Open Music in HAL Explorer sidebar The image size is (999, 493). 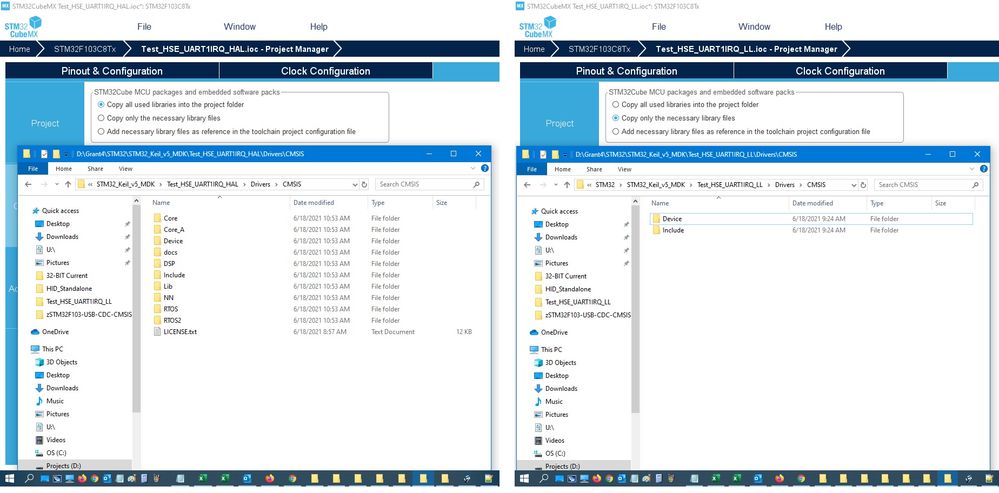[x=50, y=401]
